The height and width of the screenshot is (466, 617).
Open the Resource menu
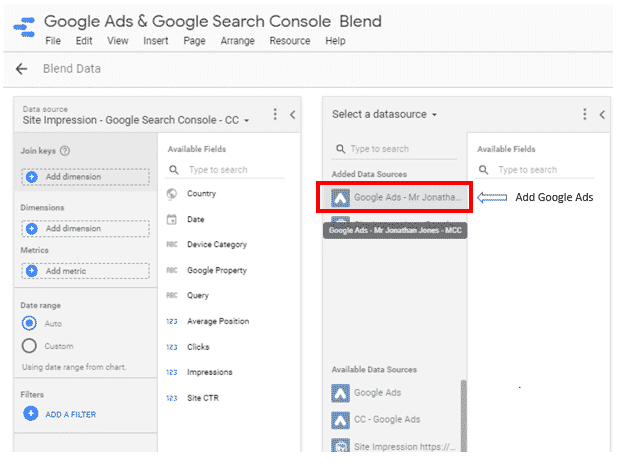click(x=290, y=41)
